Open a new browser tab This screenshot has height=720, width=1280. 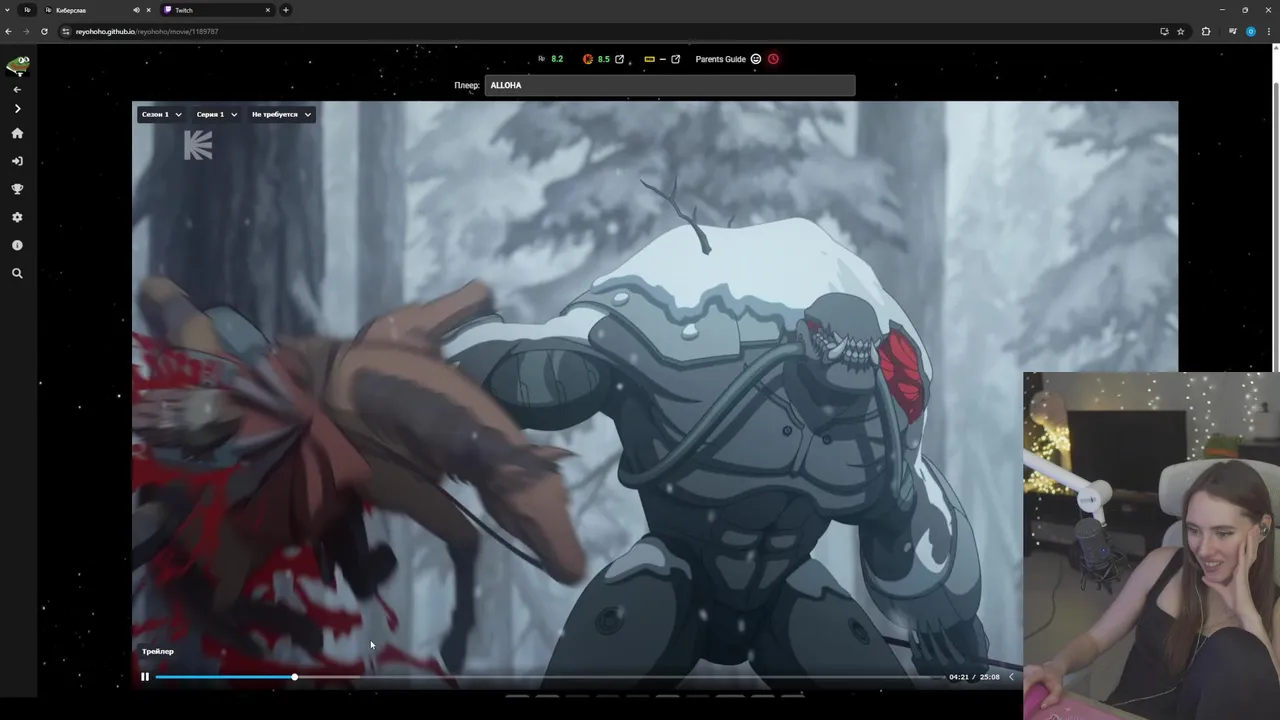[x=286, y=10]
